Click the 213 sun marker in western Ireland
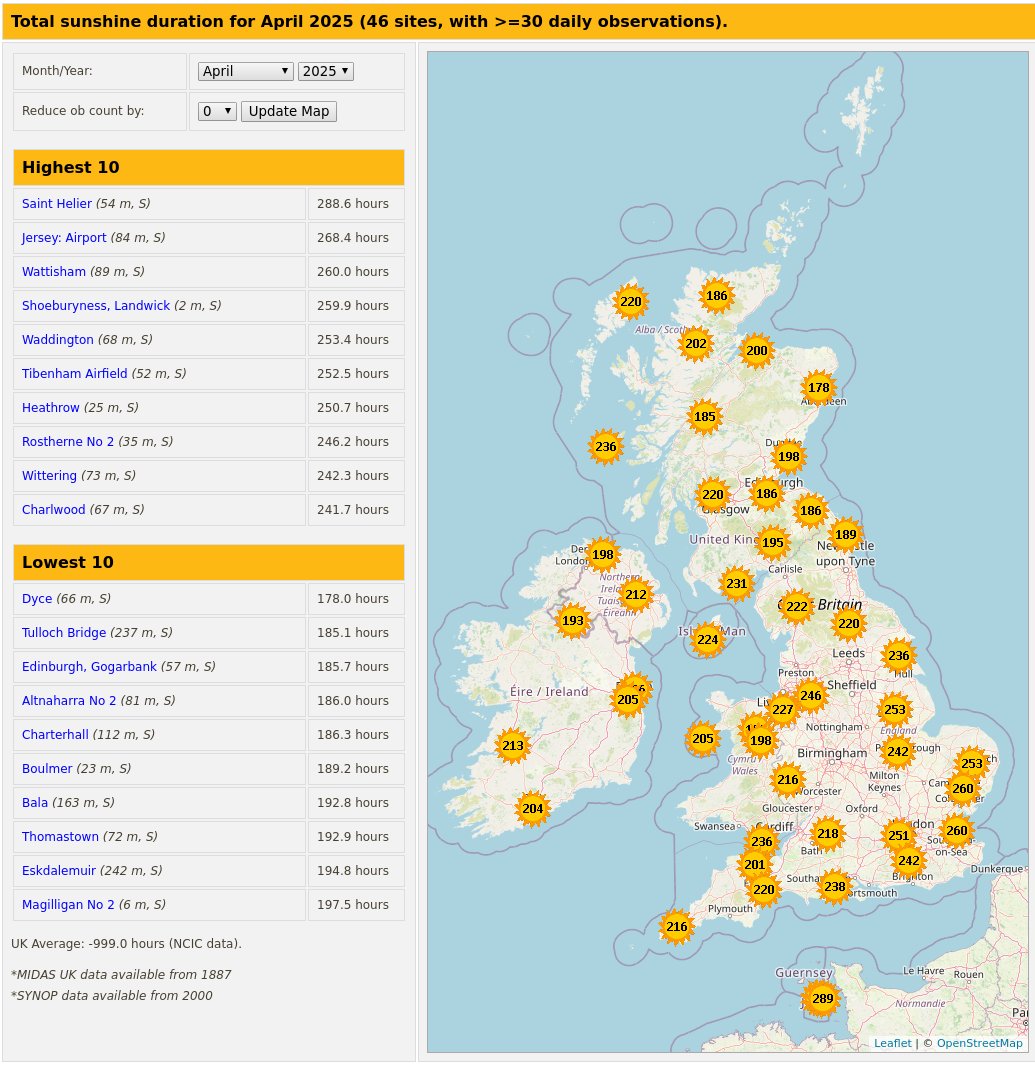Viewport: 1035px width, 1066px height. [513, 745]
